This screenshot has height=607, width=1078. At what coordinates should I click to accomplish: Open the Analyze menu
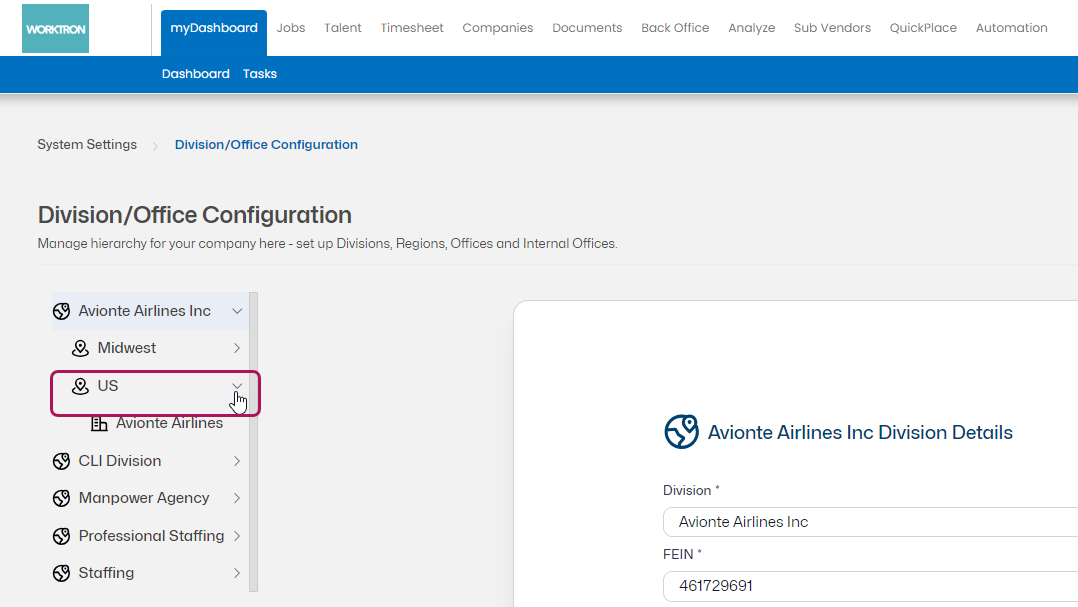coord(751,28)
